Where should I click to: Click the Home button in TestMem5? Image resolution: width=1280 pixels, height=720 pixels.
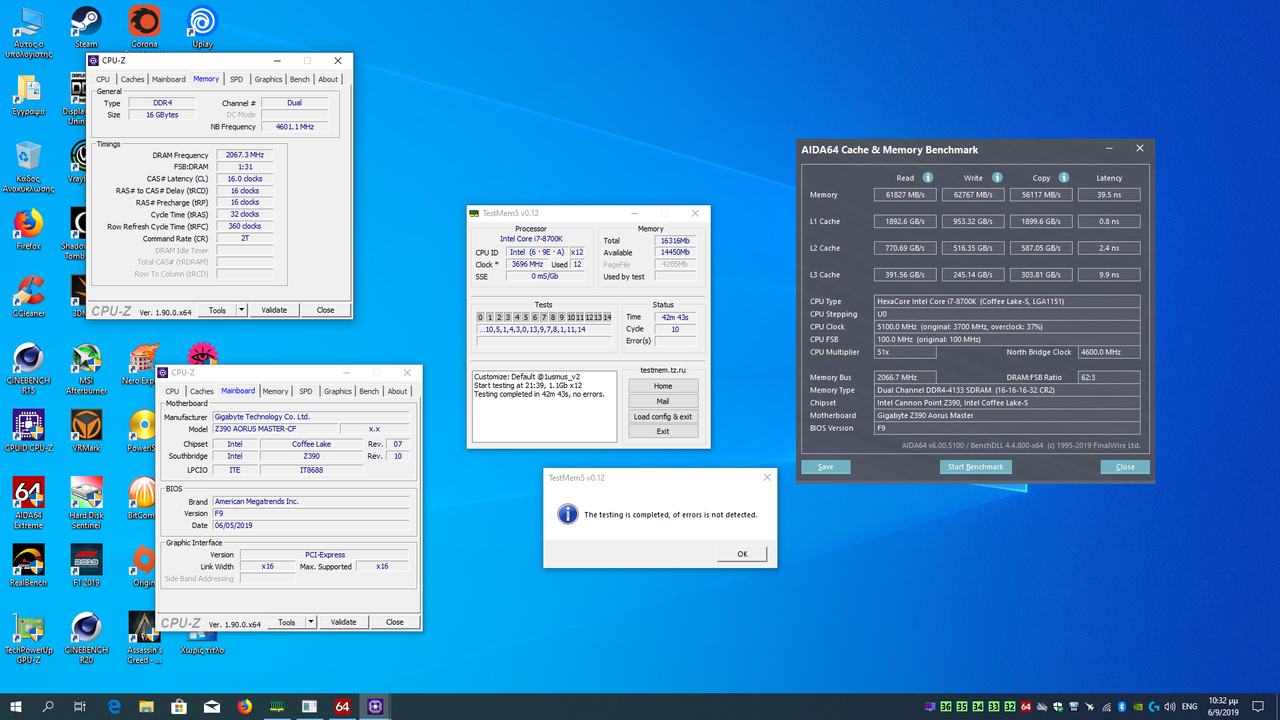pyautogui.click(x=663, y=386)
